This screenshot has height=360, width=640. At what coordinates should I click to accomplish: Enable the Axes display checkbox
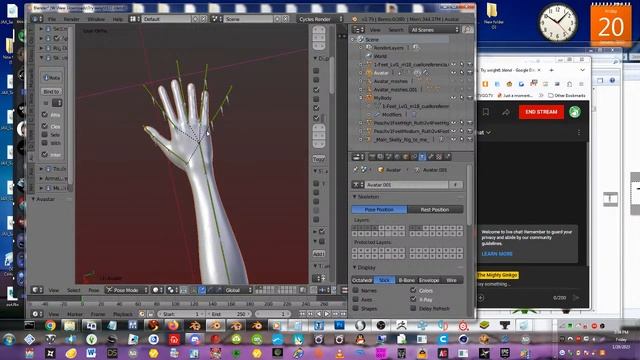356,299
